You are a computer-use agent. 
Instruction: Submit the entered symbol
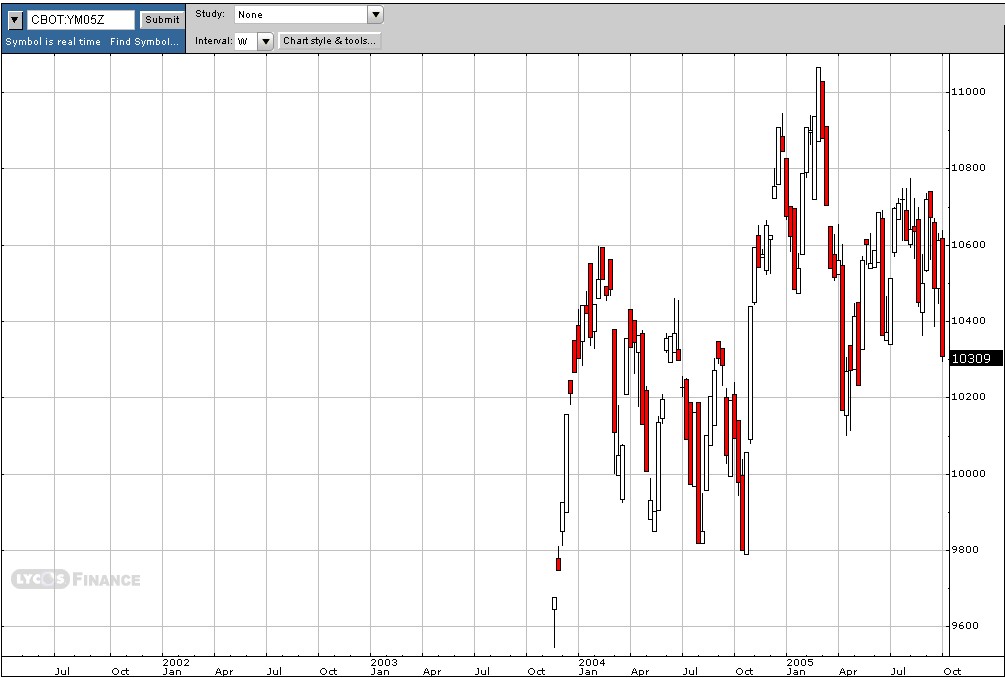[162, 20]
